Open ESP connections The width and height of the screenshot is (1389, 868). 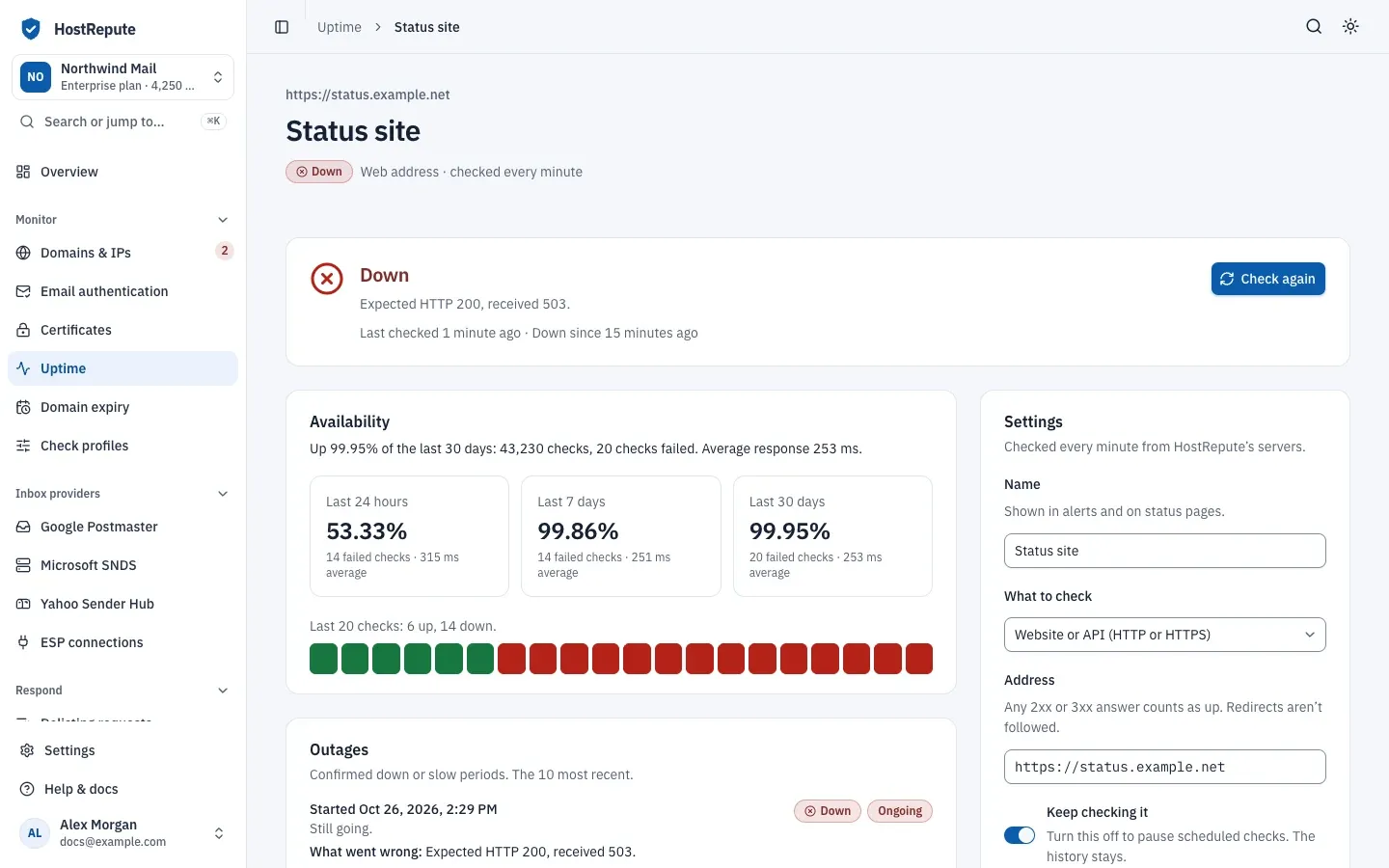coord(123,642)
